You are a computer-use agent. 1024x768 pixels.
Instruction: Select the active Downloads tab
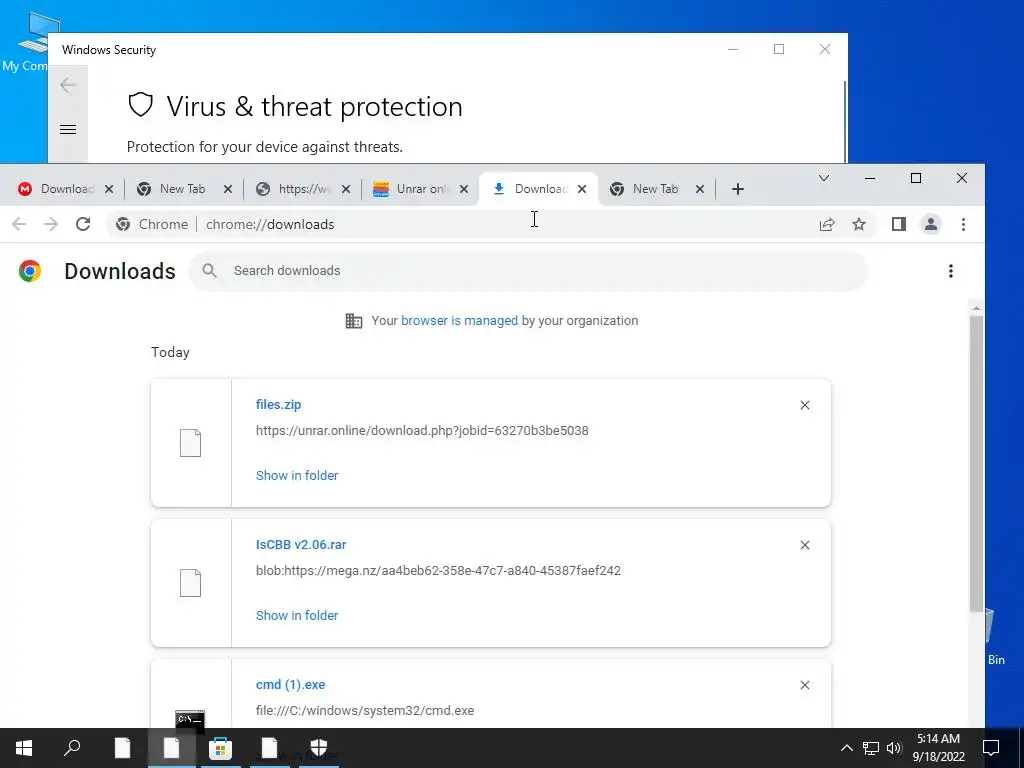tap(538, 189)
